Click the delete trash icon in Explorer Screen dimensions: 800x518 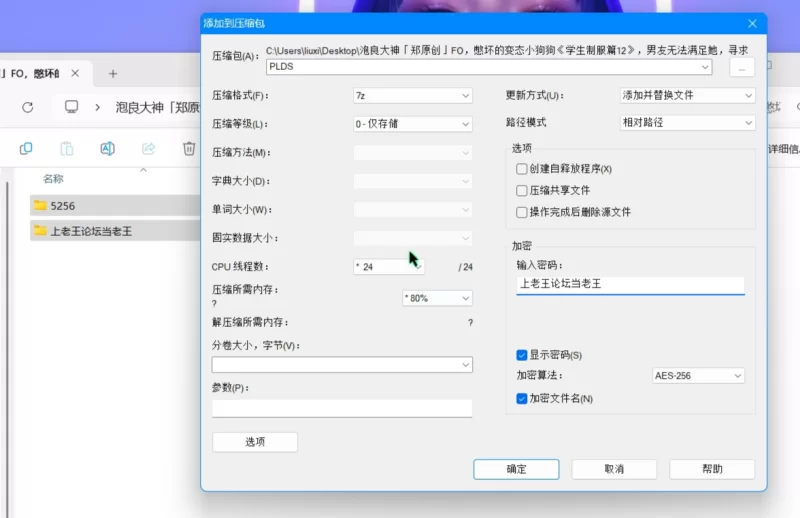click(x=189, y=149)
